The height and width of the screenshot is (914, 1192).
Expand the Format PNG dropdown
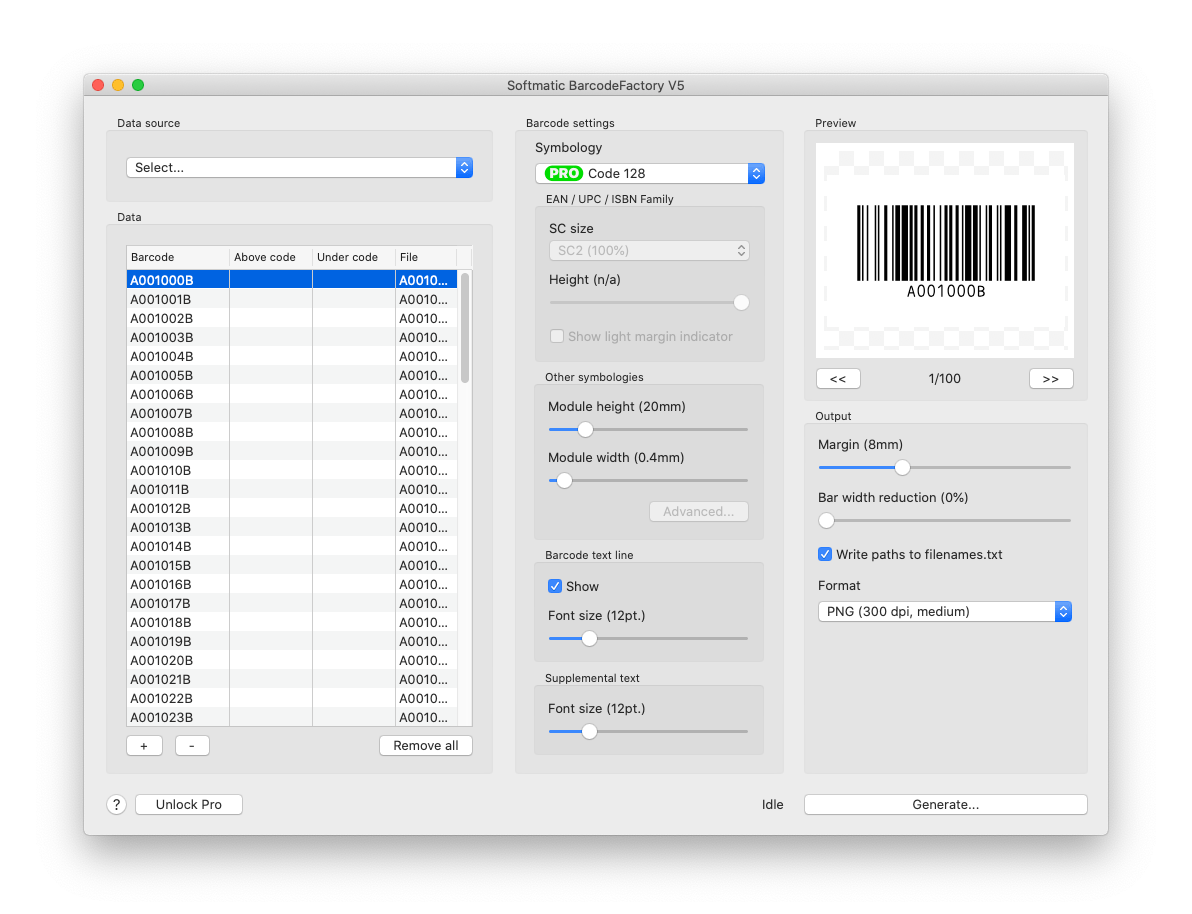coord(944,611)
